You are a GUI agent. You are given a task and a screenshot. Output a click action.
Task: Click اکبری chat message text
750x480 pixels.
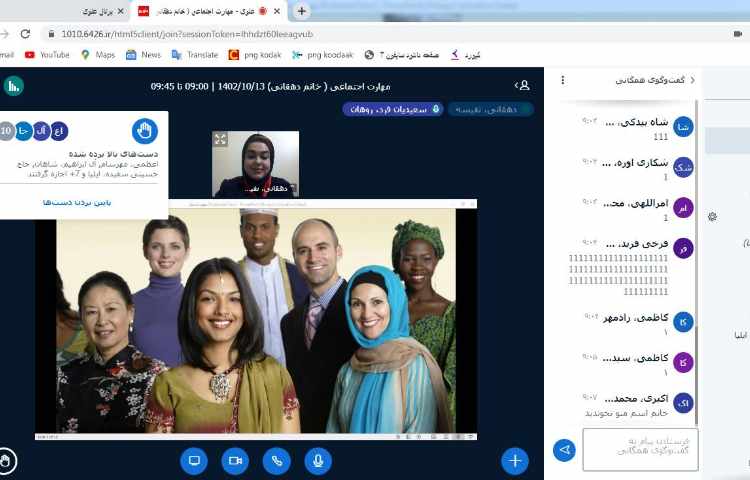[x=626, y=413]
